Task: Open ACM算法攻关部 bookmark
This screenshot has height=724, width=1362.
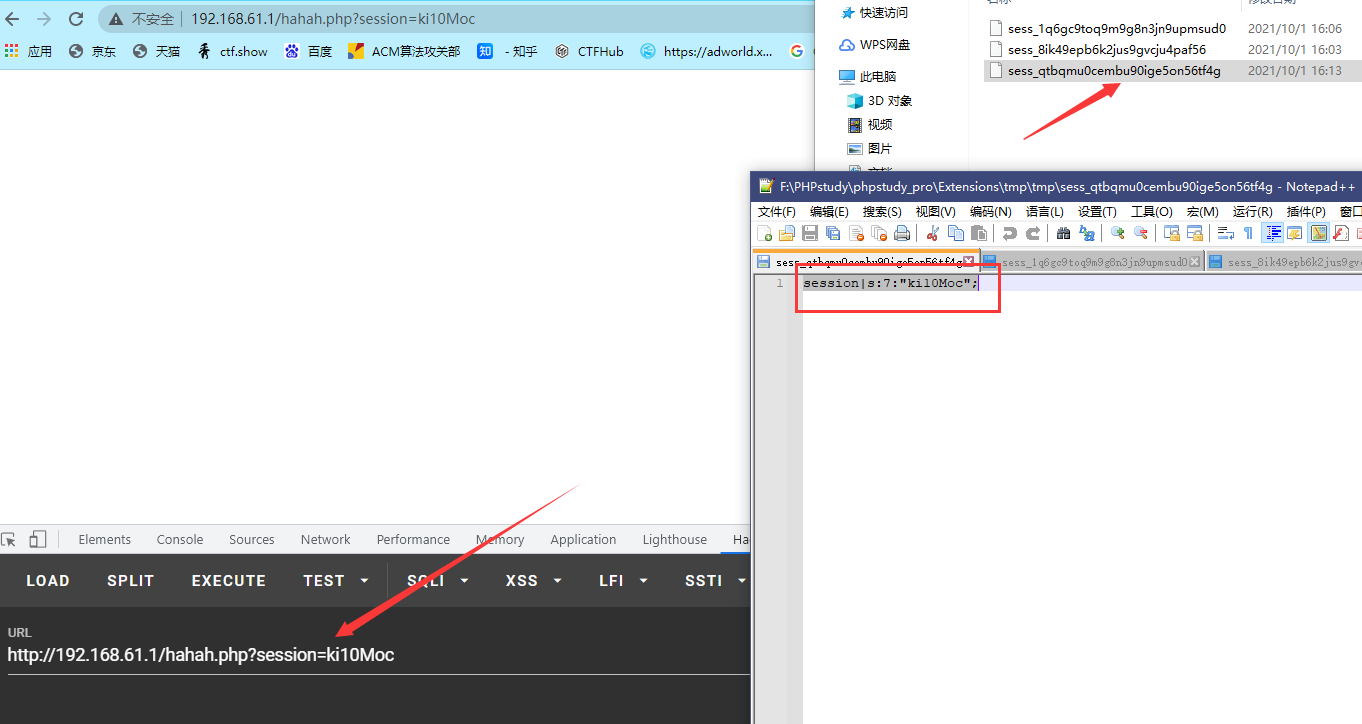Action: click(404, 51)
